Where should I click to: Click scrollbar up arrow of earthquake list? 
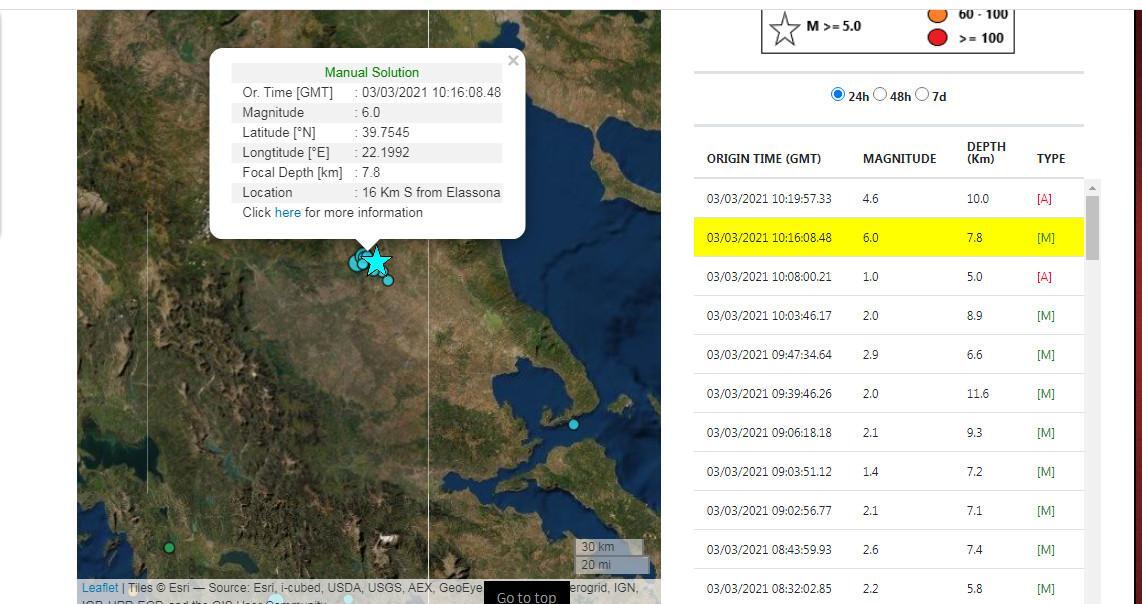point(1092,188)
